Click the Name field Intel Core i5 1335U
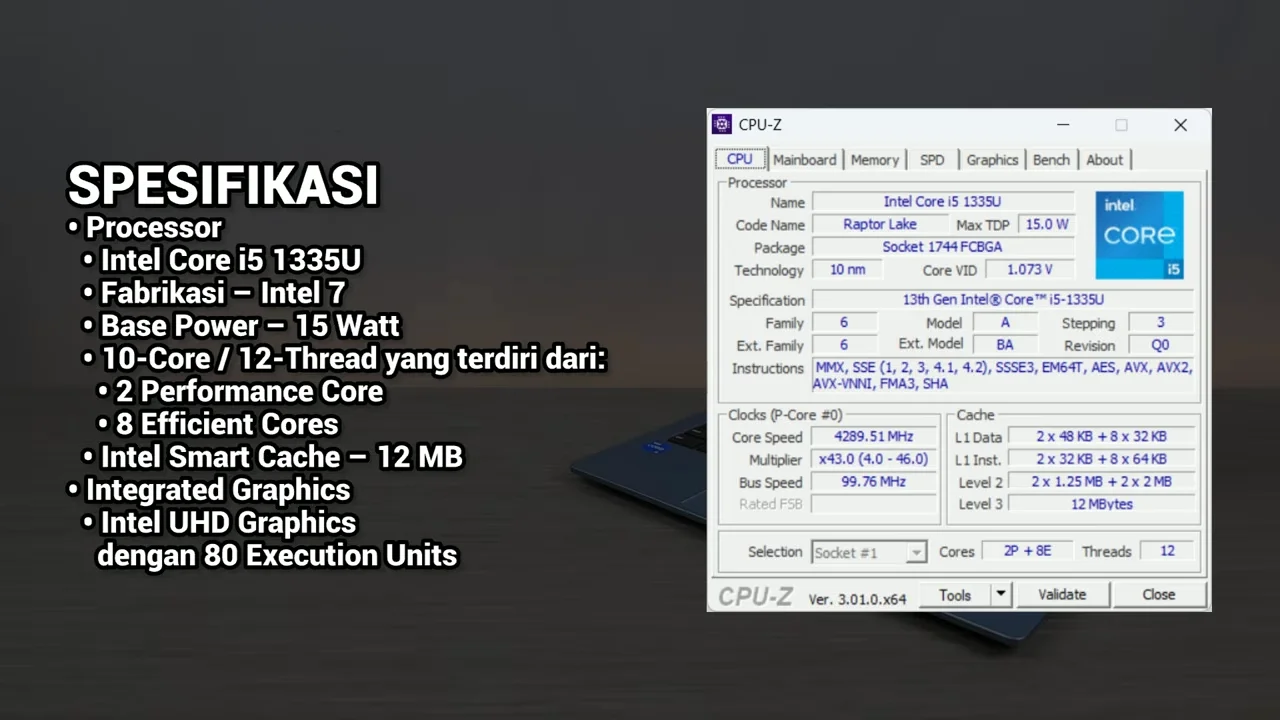The width and height of the screenshot is (1280, 720). (x=942, y=202)
